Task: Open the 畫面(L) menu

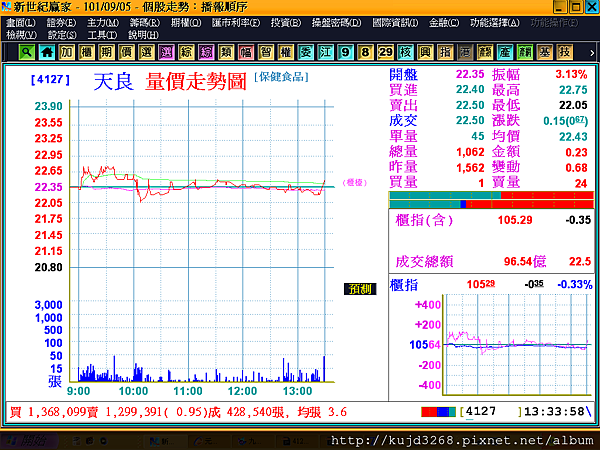Action: (x=21, y=23)
